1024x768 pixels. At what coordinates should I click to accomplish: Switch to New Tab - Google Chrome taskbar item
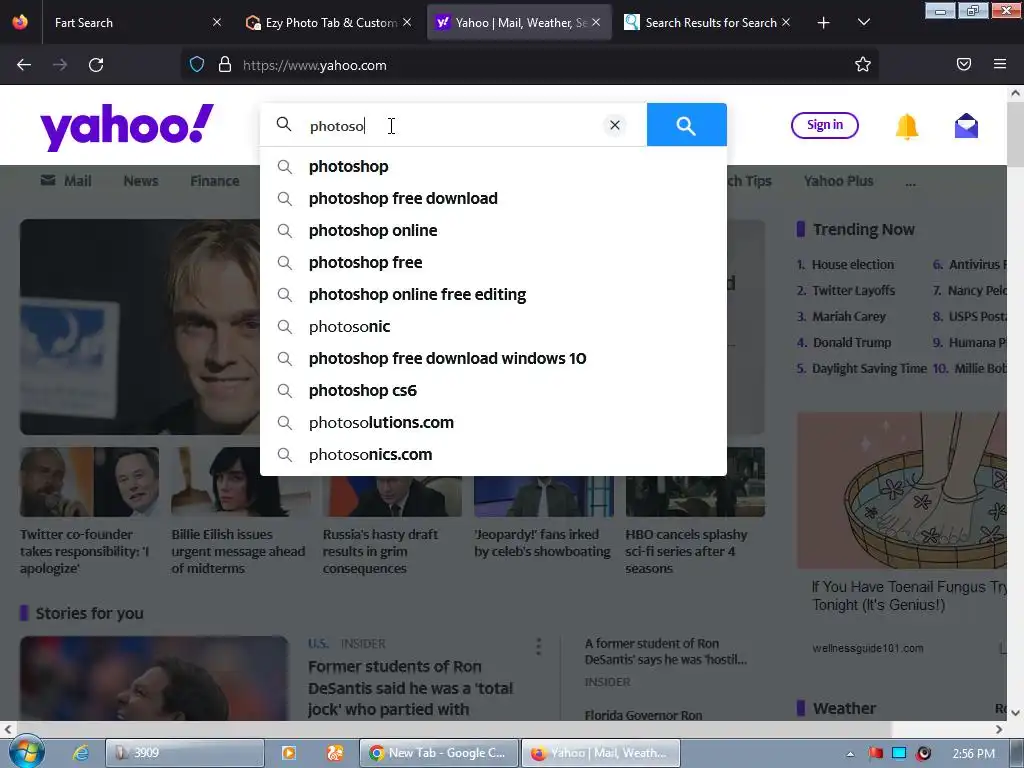(439, 753)
